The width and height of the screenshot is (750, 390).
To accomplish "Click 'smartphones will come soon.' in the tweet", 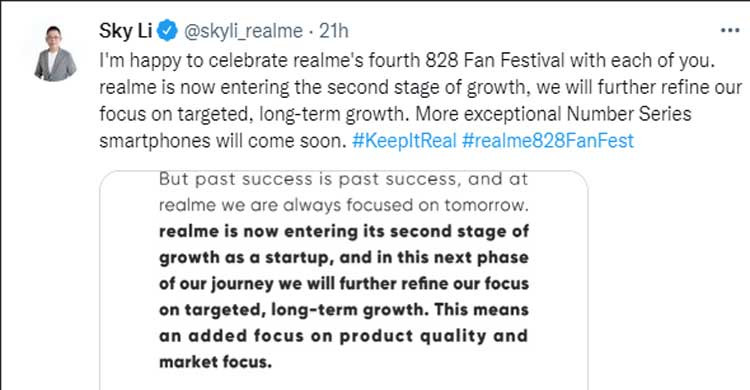I will point(222,141).
